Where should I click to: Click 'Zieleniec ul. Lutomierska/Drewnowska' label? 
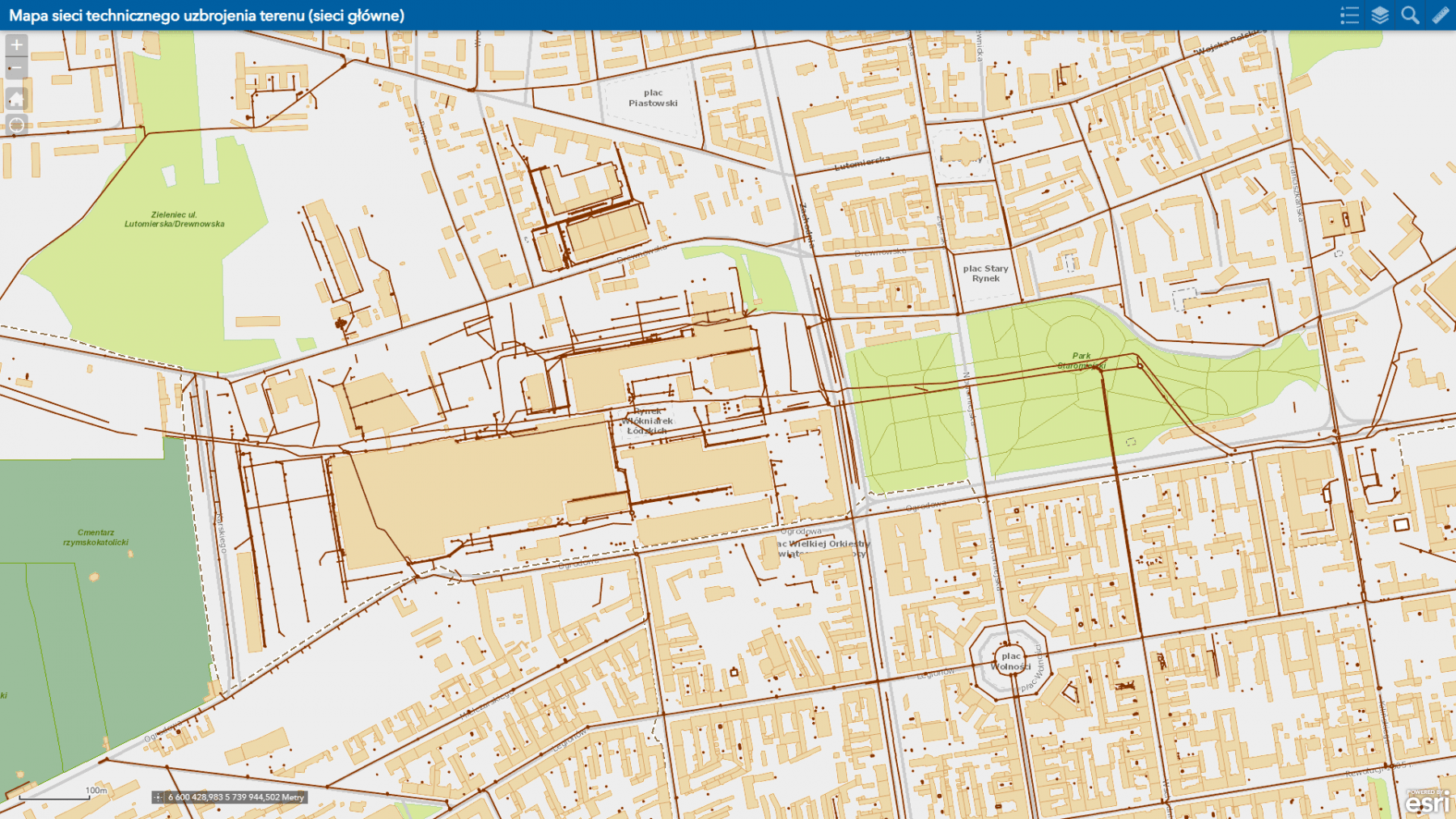(x=175, y=219)
